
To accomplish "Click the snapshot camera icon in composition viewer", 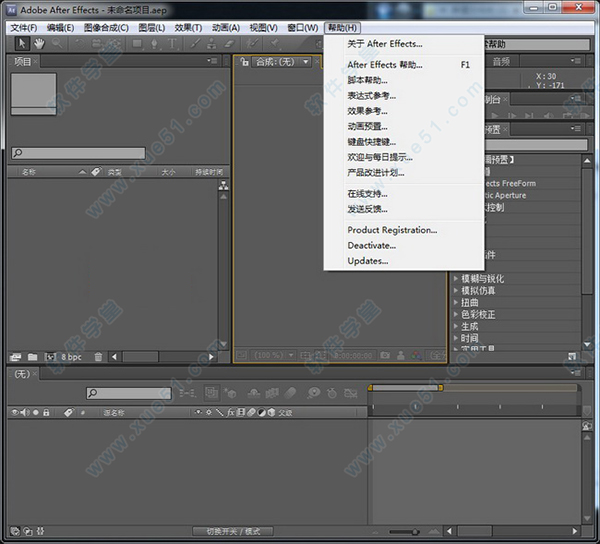I will (385, 355).
